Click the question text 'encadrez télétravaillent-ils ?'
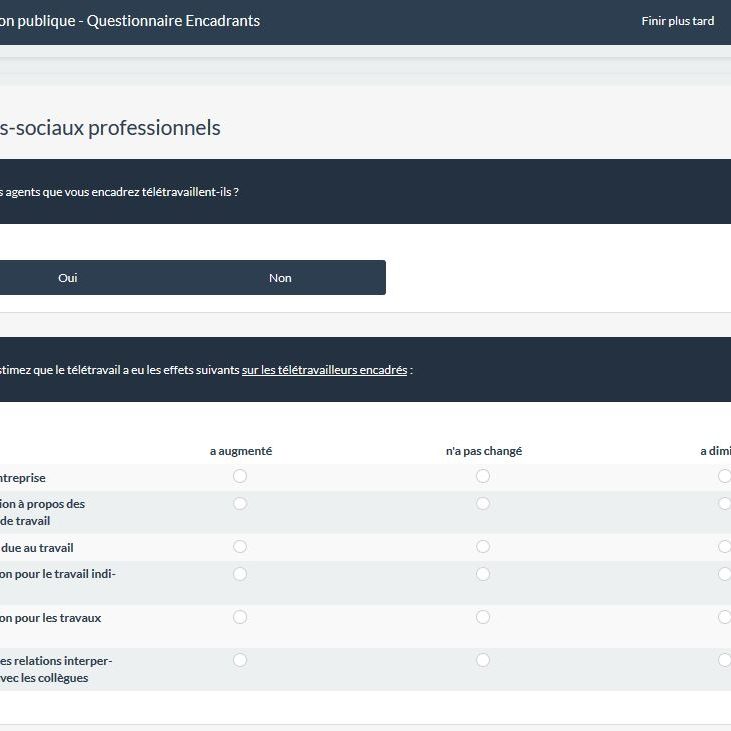This screenshot has height=731, width=731. (x=165, y=192)
